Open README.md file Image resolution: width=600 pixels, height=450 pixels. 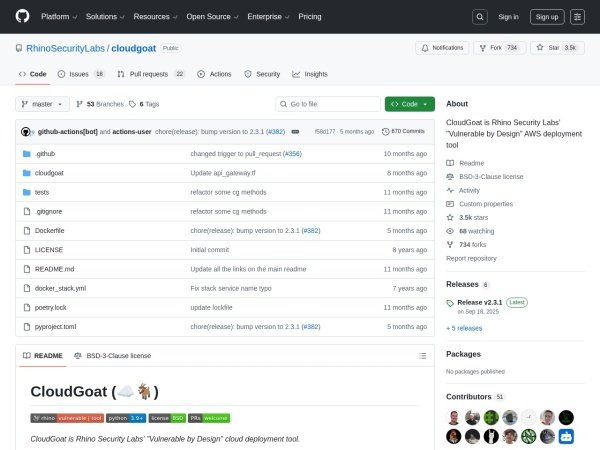pyautogui.click(x=54, y=269)
